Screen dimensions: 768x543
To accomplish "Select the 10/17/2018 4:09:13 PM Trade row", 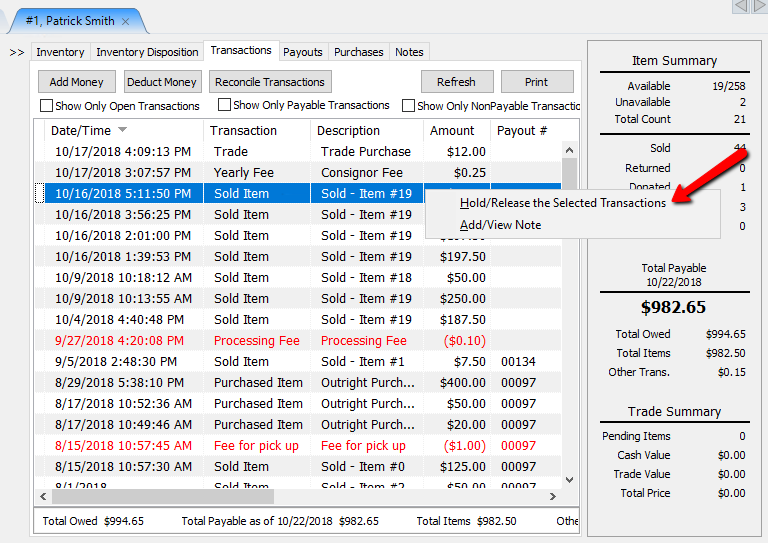I will (298, 152).
